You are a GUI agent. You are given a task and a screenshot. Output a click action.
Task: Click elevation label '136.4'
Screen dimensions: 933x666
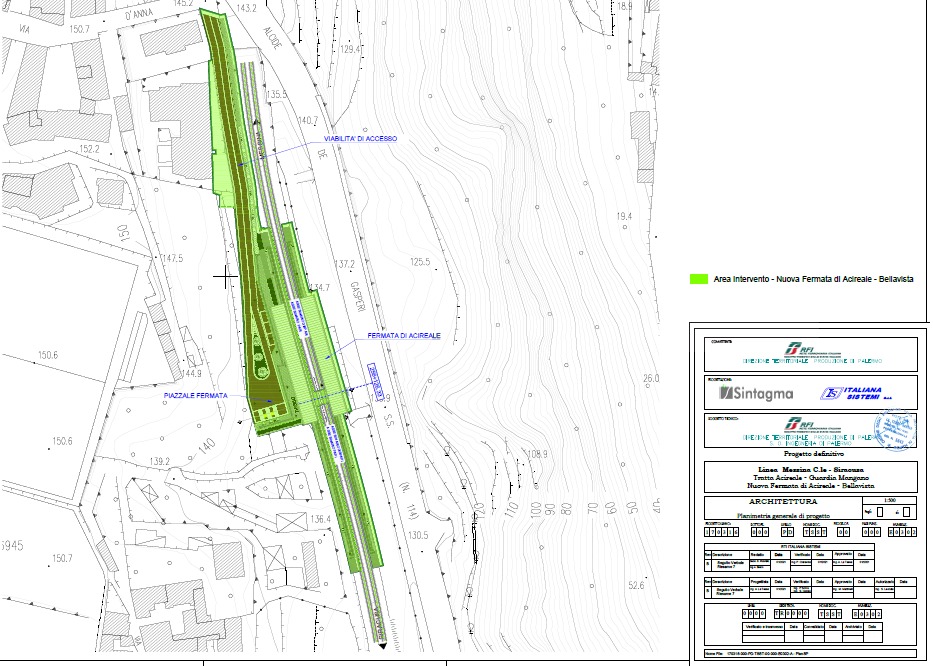pyautogui.click(x=320, y=520)
